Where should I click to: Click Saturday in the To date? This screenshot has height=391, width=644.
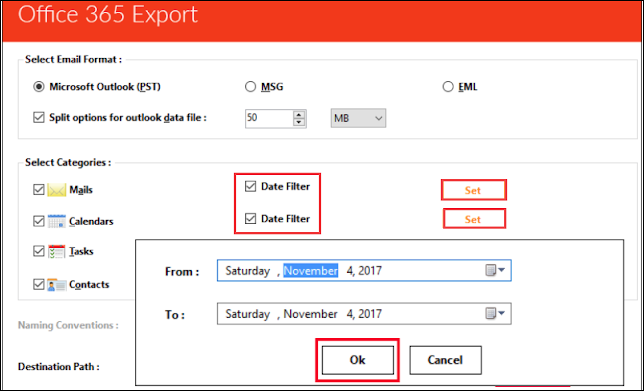[248, 314]
